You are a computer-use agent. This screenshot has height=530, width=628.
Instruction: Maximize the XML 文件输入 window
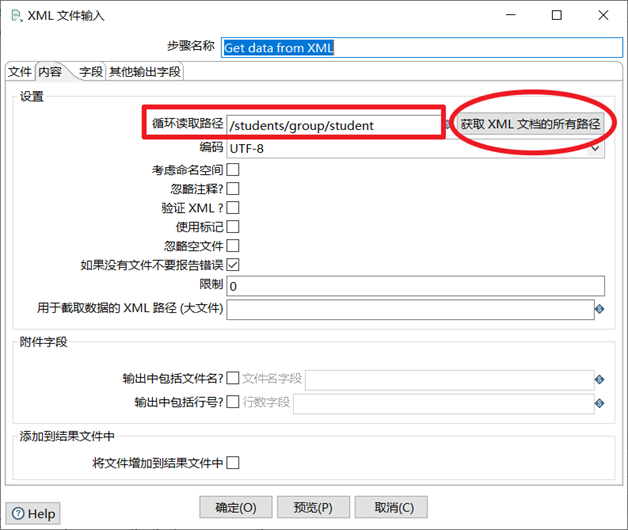[x=557, y=15]
